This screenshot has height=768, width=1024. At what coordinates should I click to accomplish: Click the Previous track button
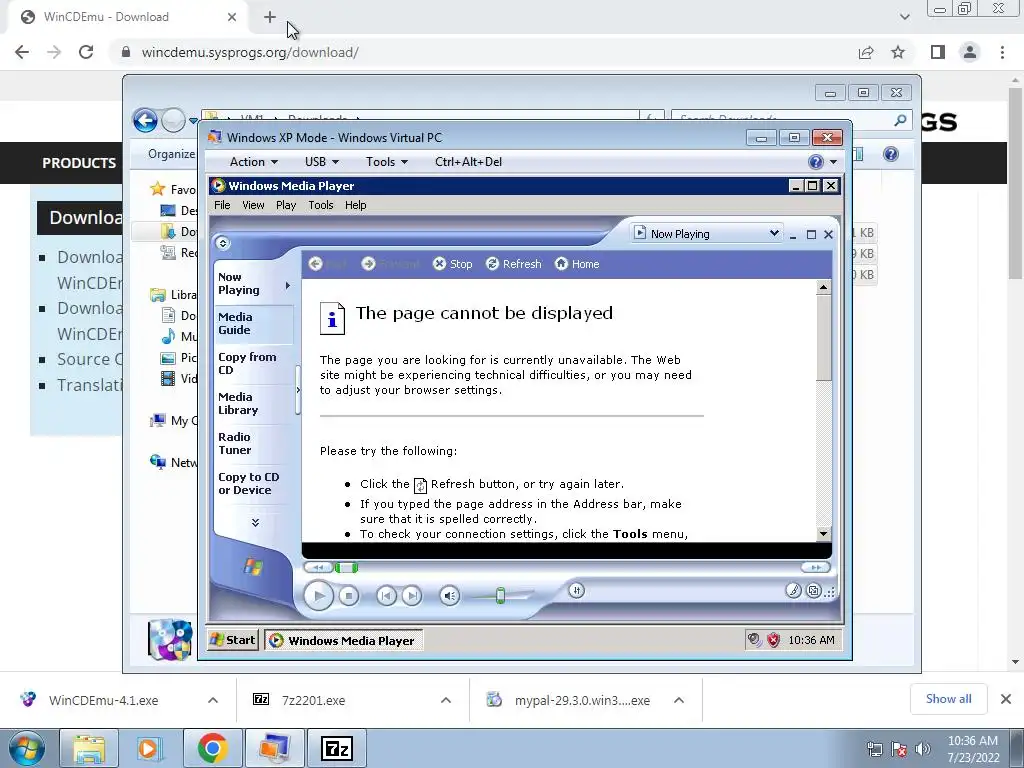[387, 596]
